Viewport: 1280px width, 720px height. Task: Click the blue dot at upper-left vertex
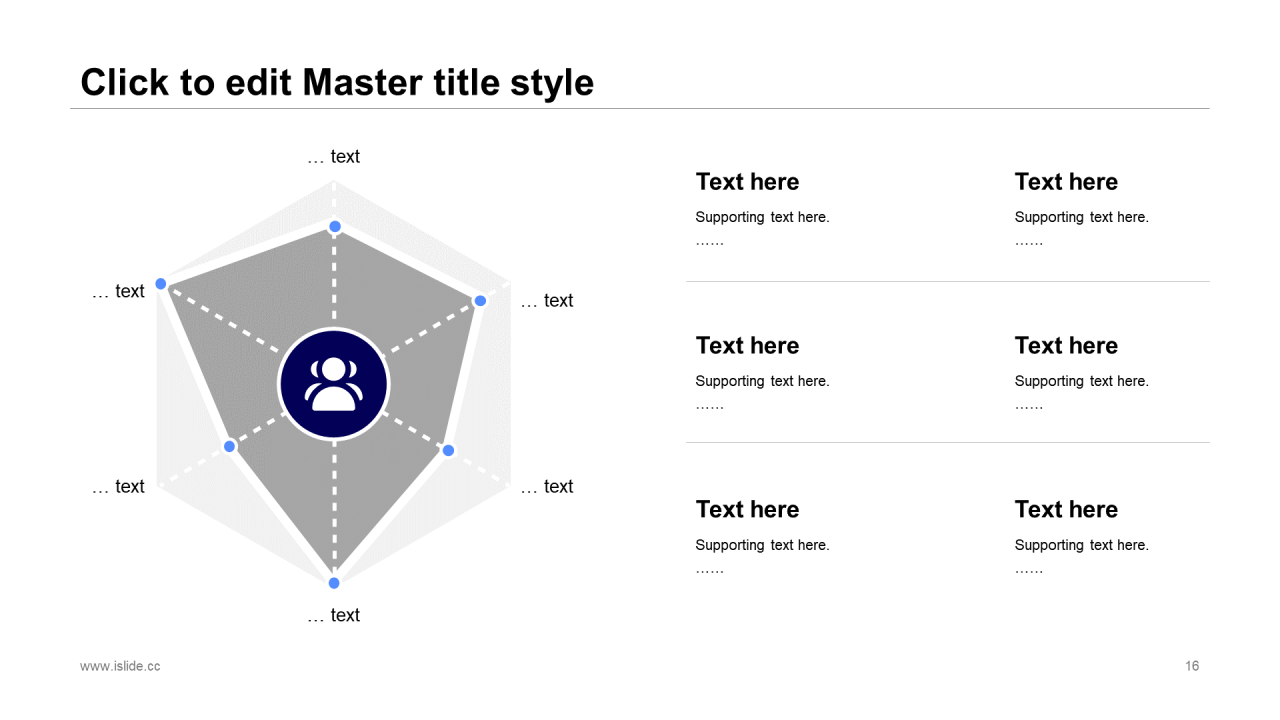160,284
